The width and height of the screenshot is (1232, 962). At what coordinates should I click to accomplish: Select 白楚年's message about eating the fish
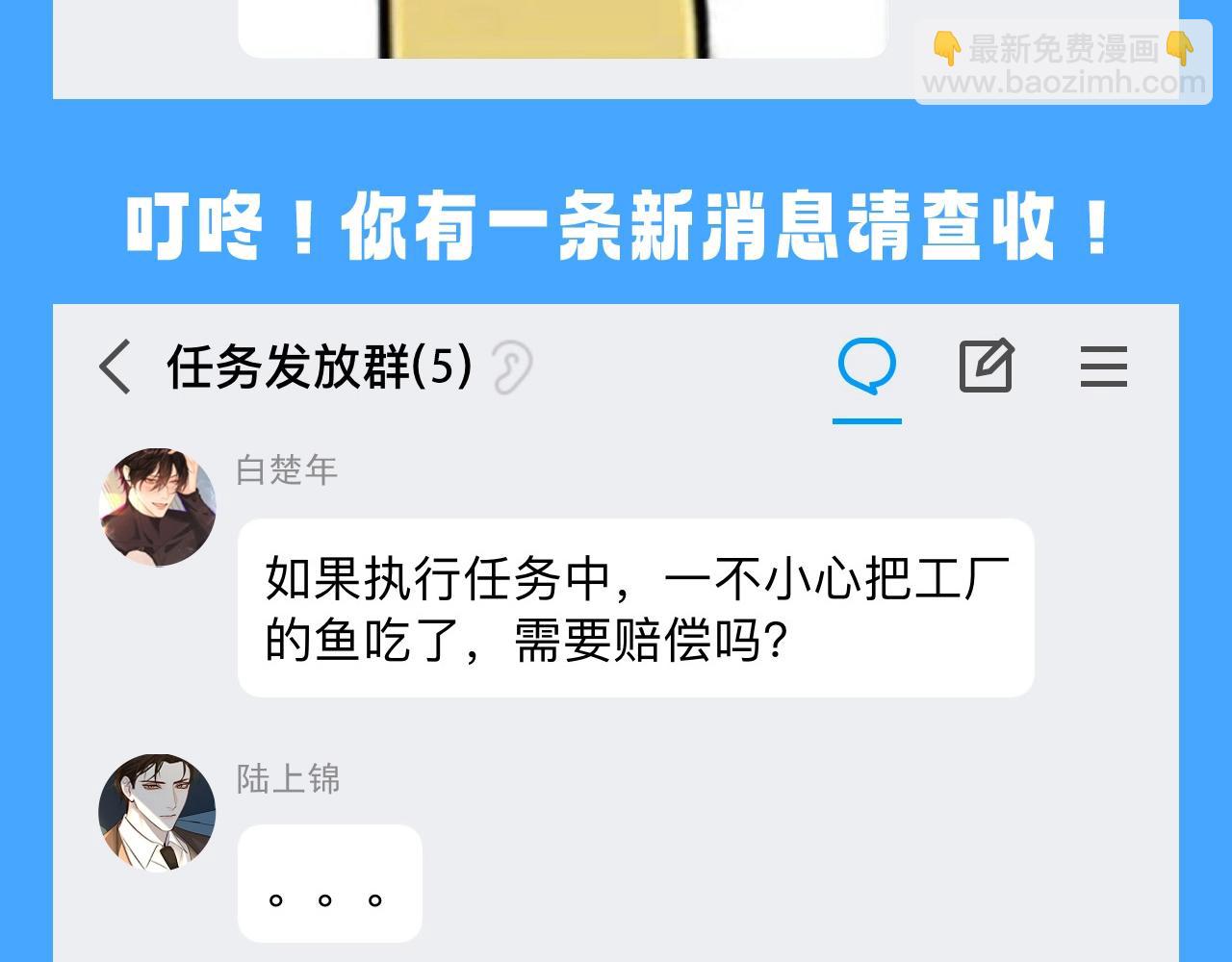click(x=635, y=608)
